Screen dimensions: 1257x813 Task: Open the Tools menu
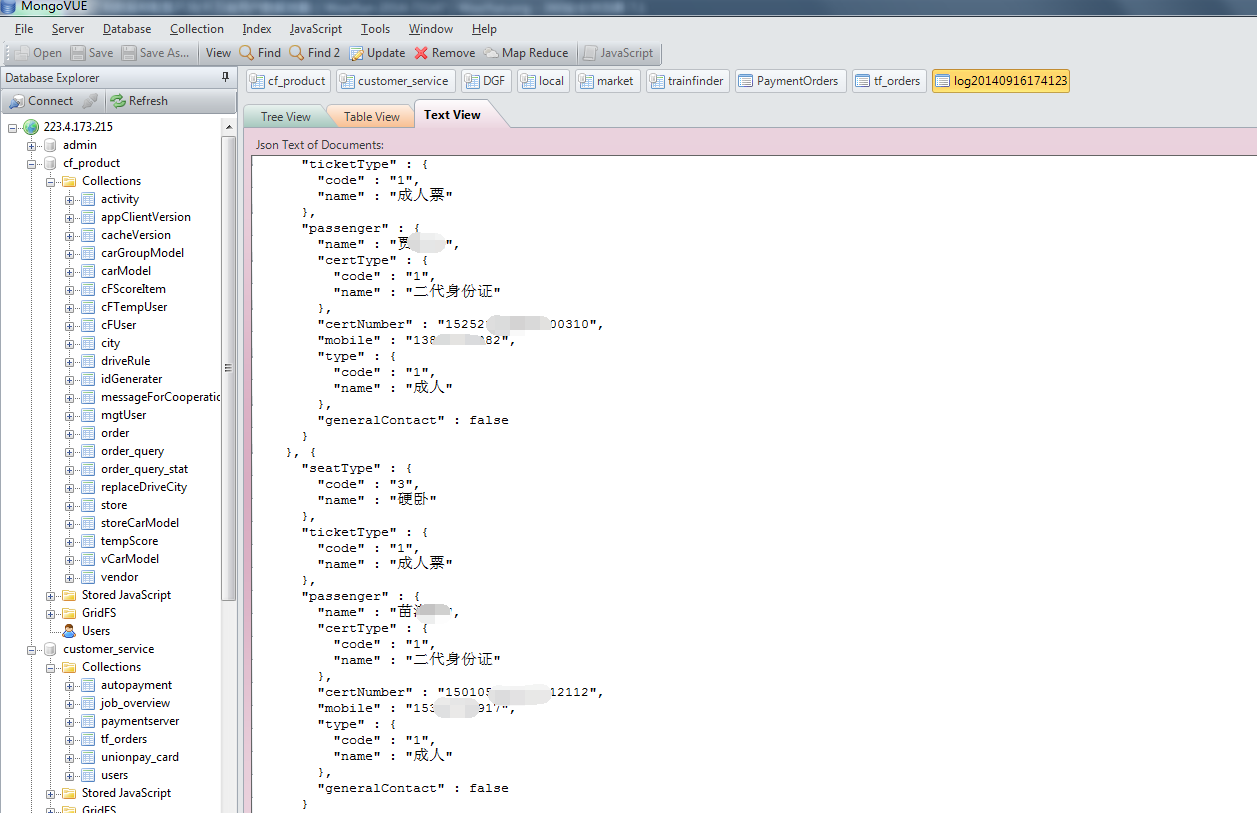point(376,29)
